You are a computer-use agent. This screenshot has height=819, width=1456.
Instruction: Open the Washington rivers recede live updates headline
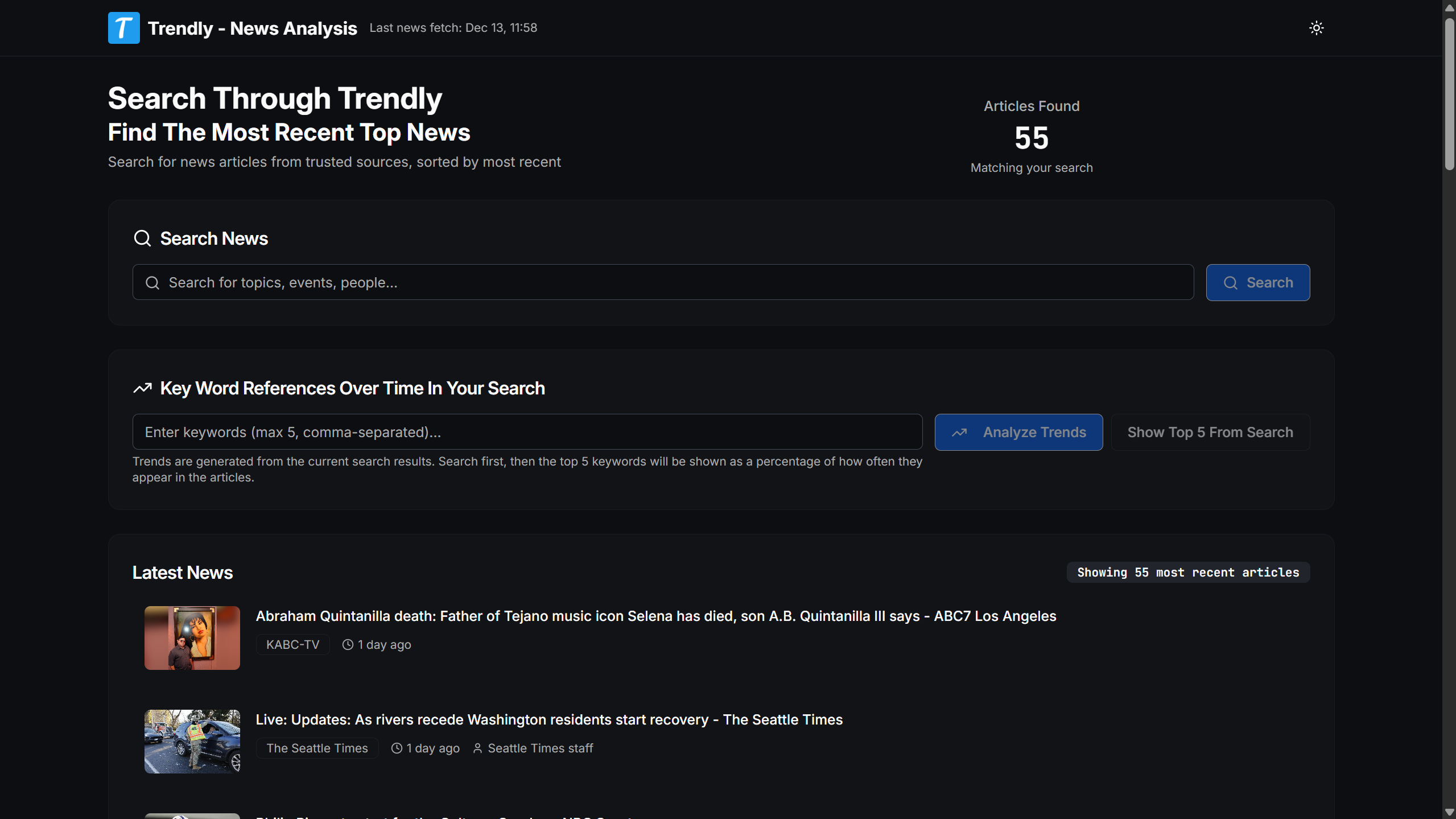pyautogui.click(x=548, y=720)
